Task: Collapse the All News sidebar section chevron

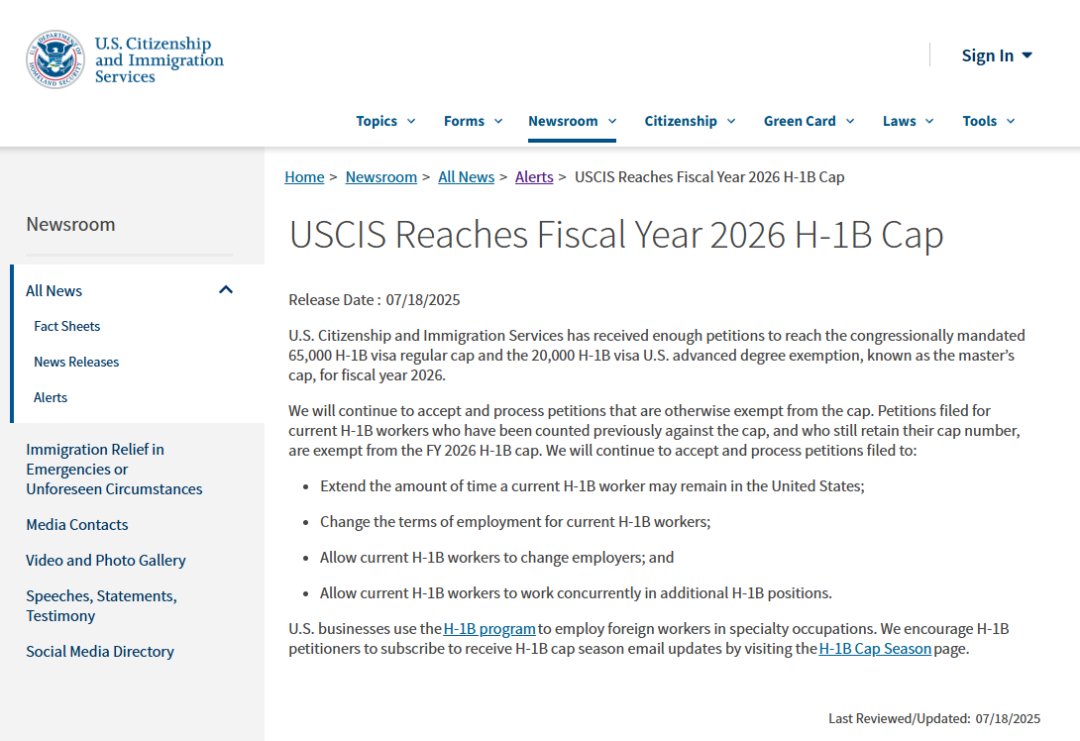Action: point(226,290)
